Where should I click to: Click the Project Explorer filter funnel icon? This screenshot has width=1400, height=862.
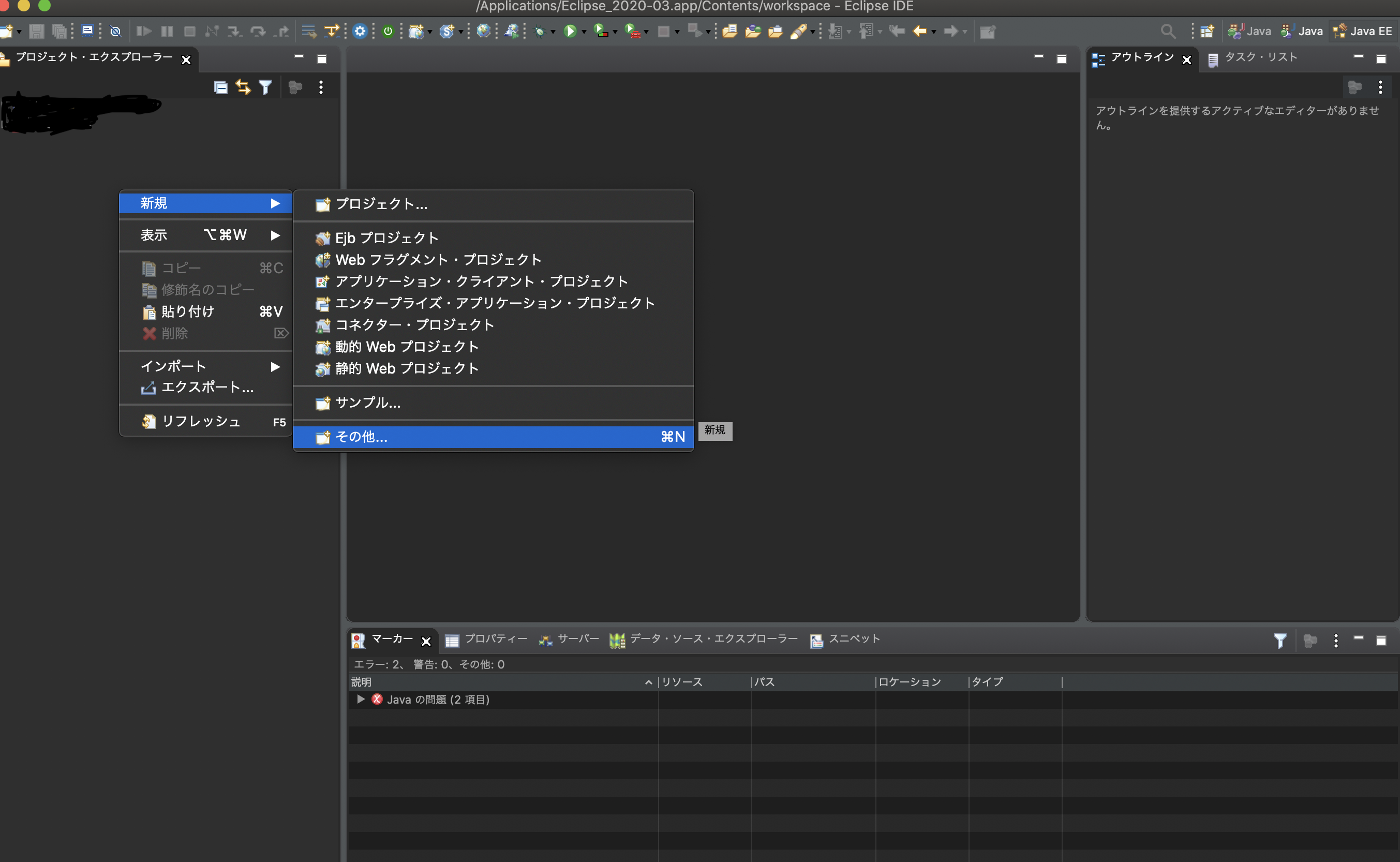(x=265, y=87)
